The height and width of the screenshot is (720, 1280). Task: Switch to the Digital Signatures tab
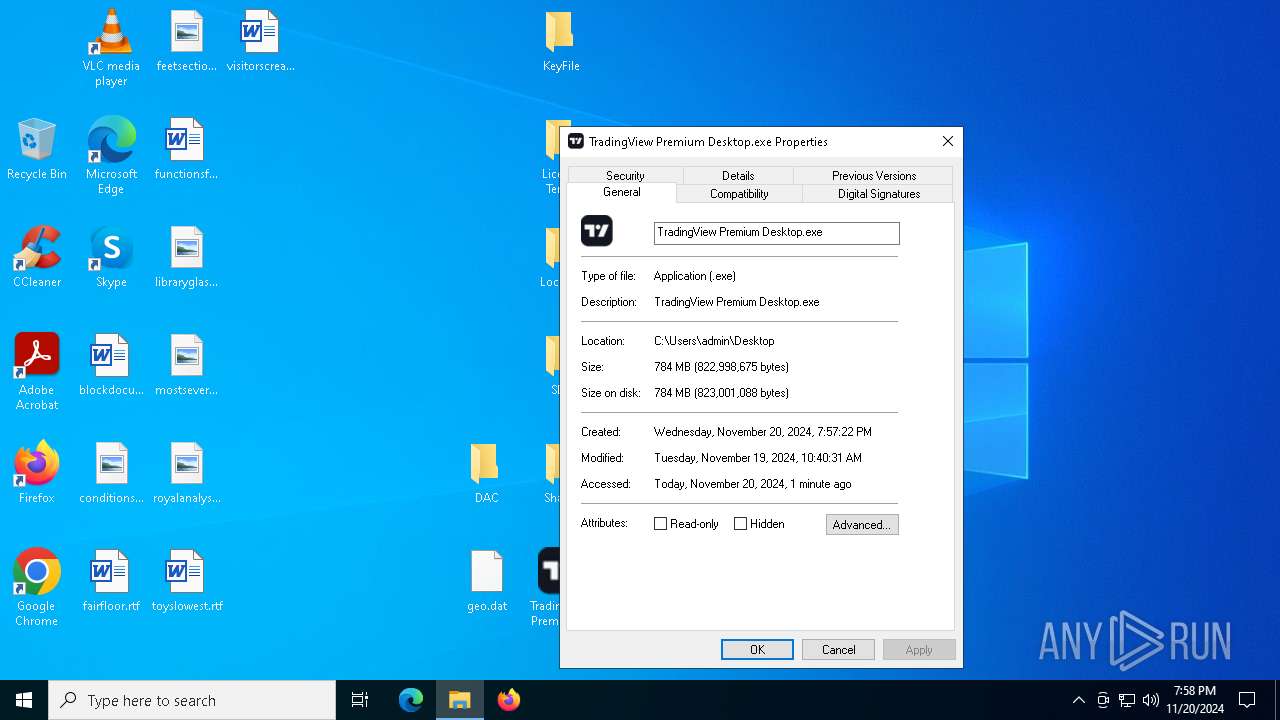click(878, 194)
